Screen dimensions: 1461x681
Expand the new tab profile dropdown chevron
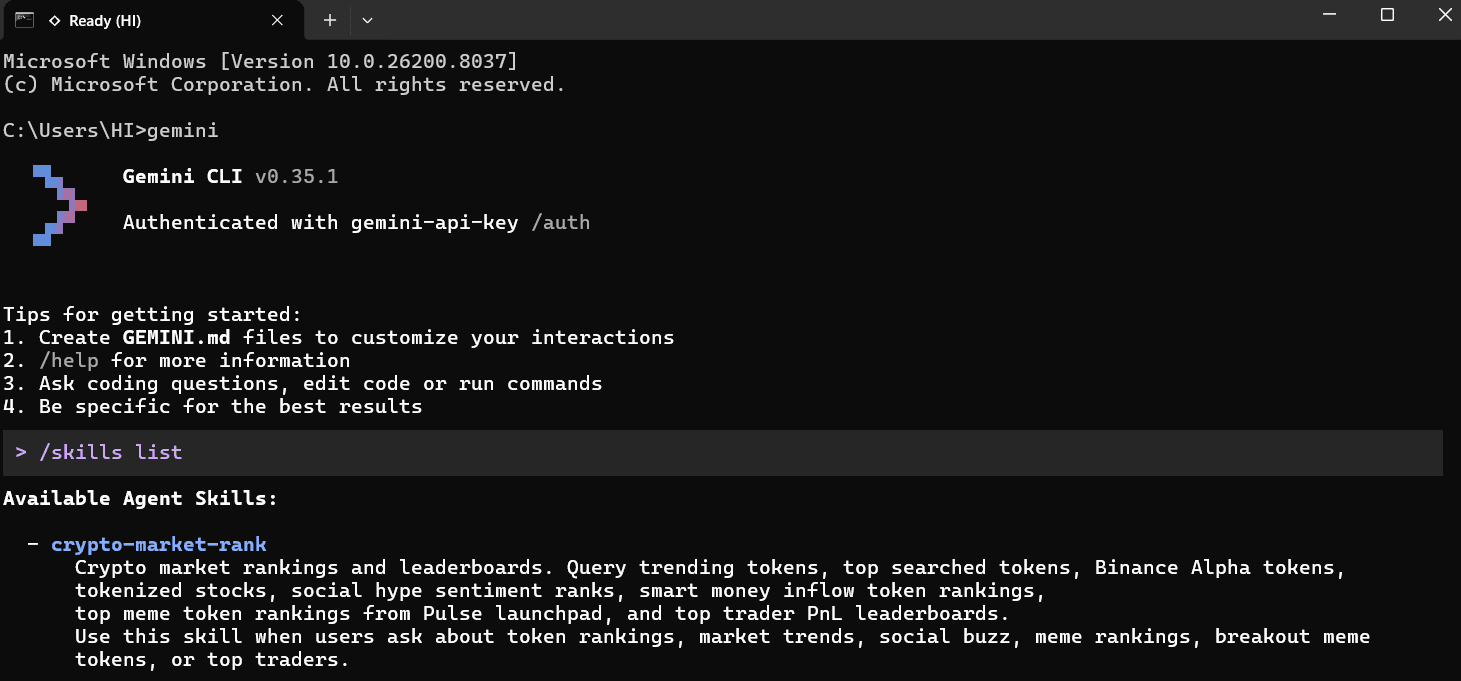click(367, 20)
